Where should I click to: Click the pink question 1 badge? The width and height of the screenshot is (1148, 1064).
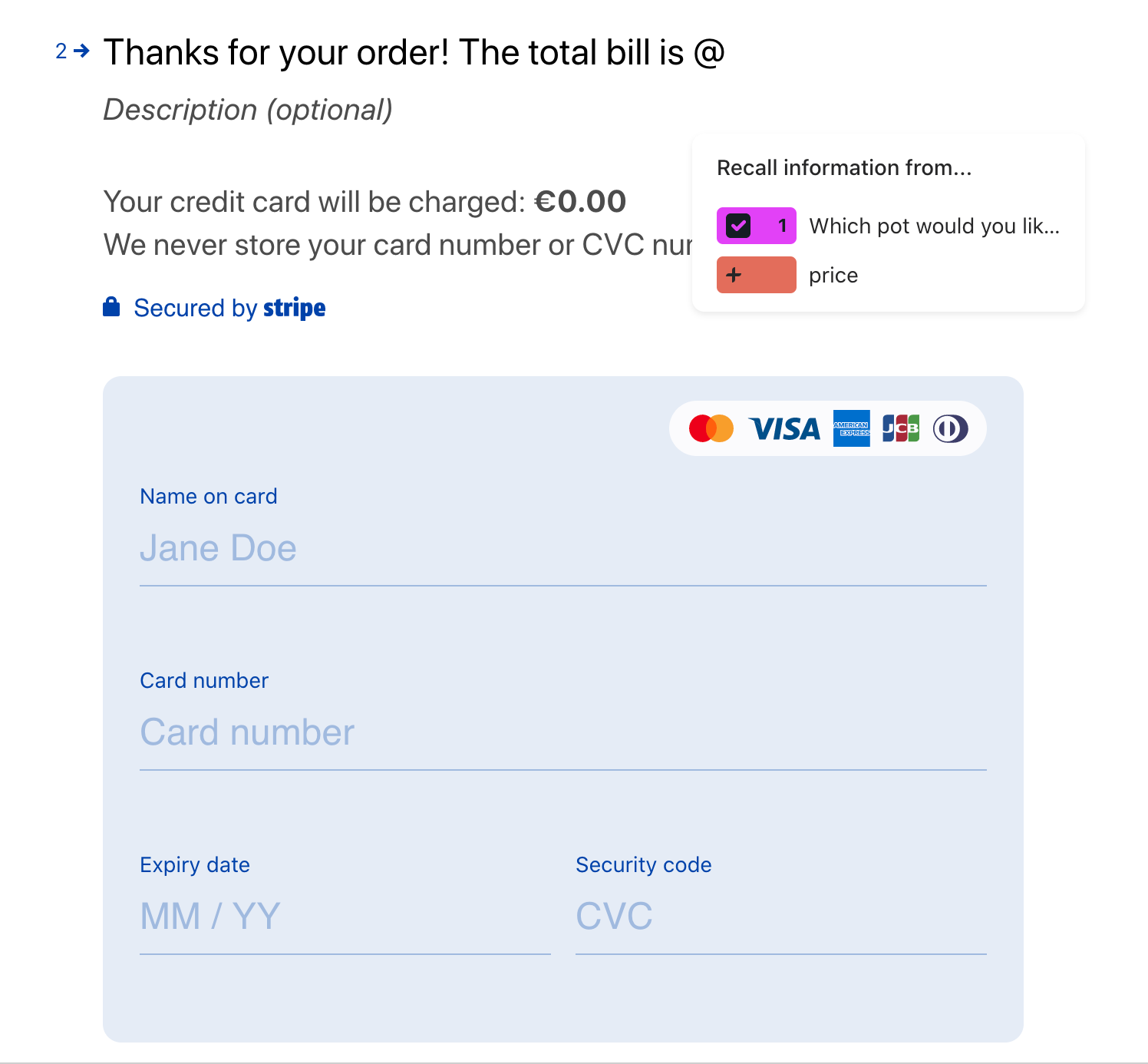[757, 226]
